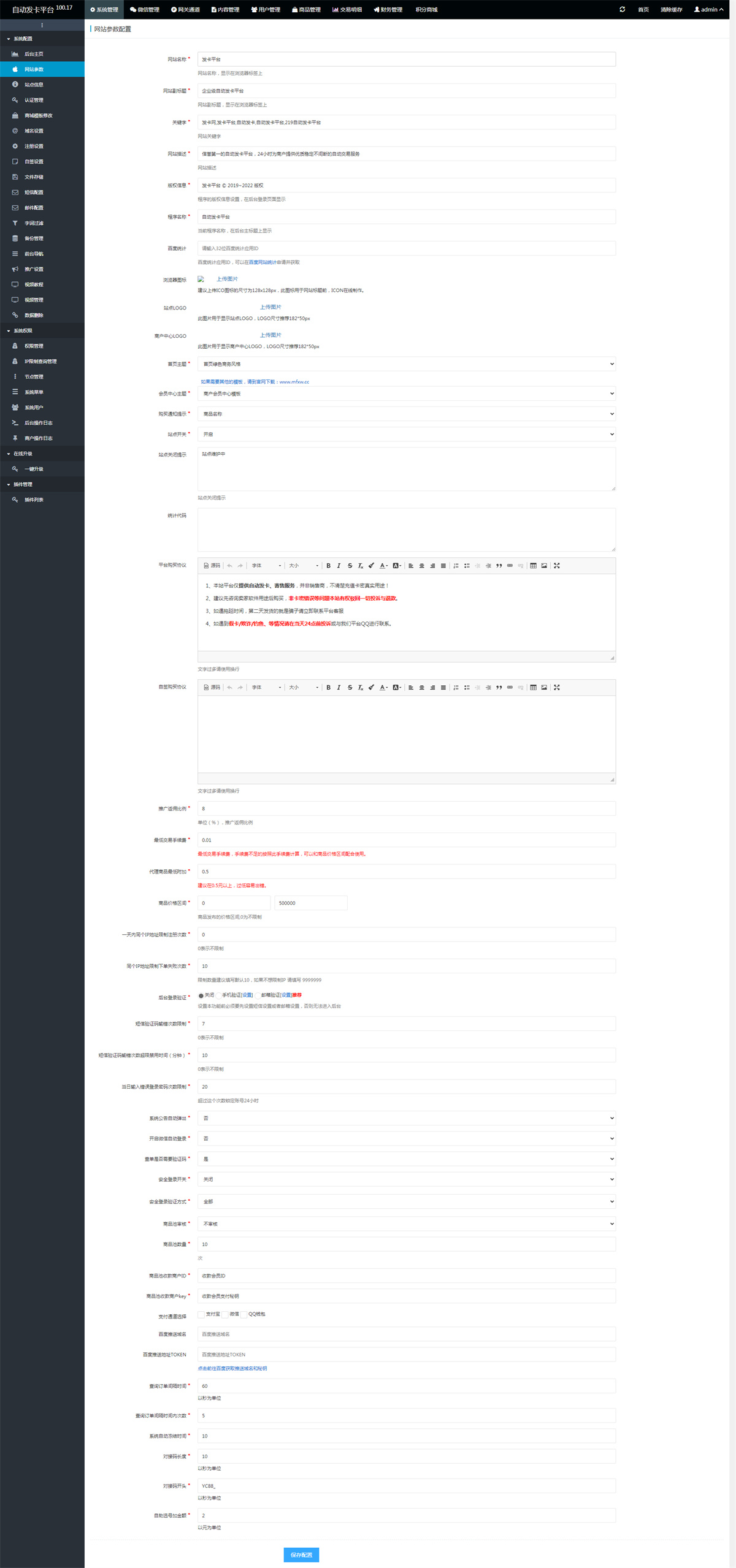Screen dimensions: 736x1568
Task: Insert table in the 平台购买协议 editor
Action: point(533,566)
